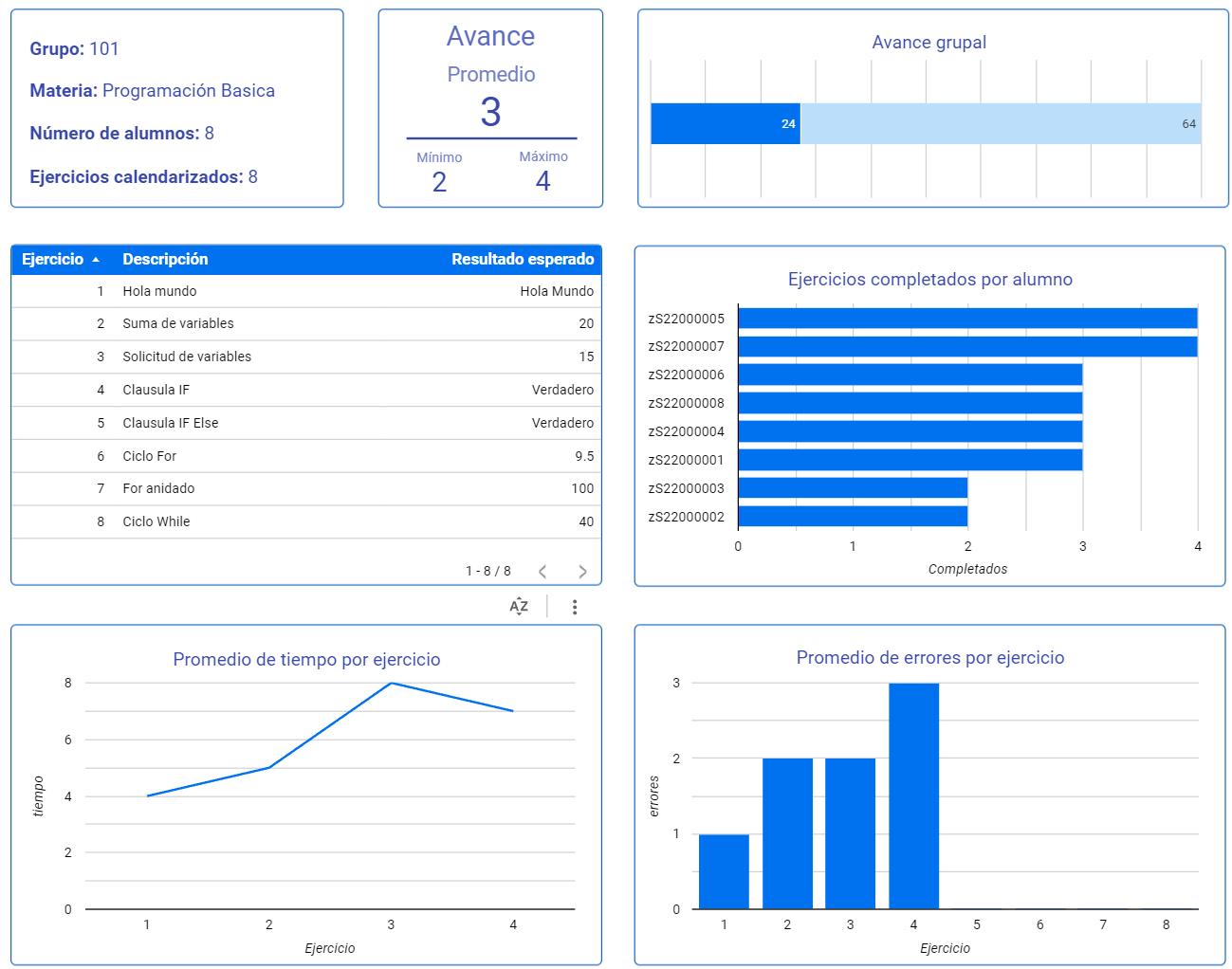
Task: Select the bar for student zS22000003
Action: click(853, 488)
